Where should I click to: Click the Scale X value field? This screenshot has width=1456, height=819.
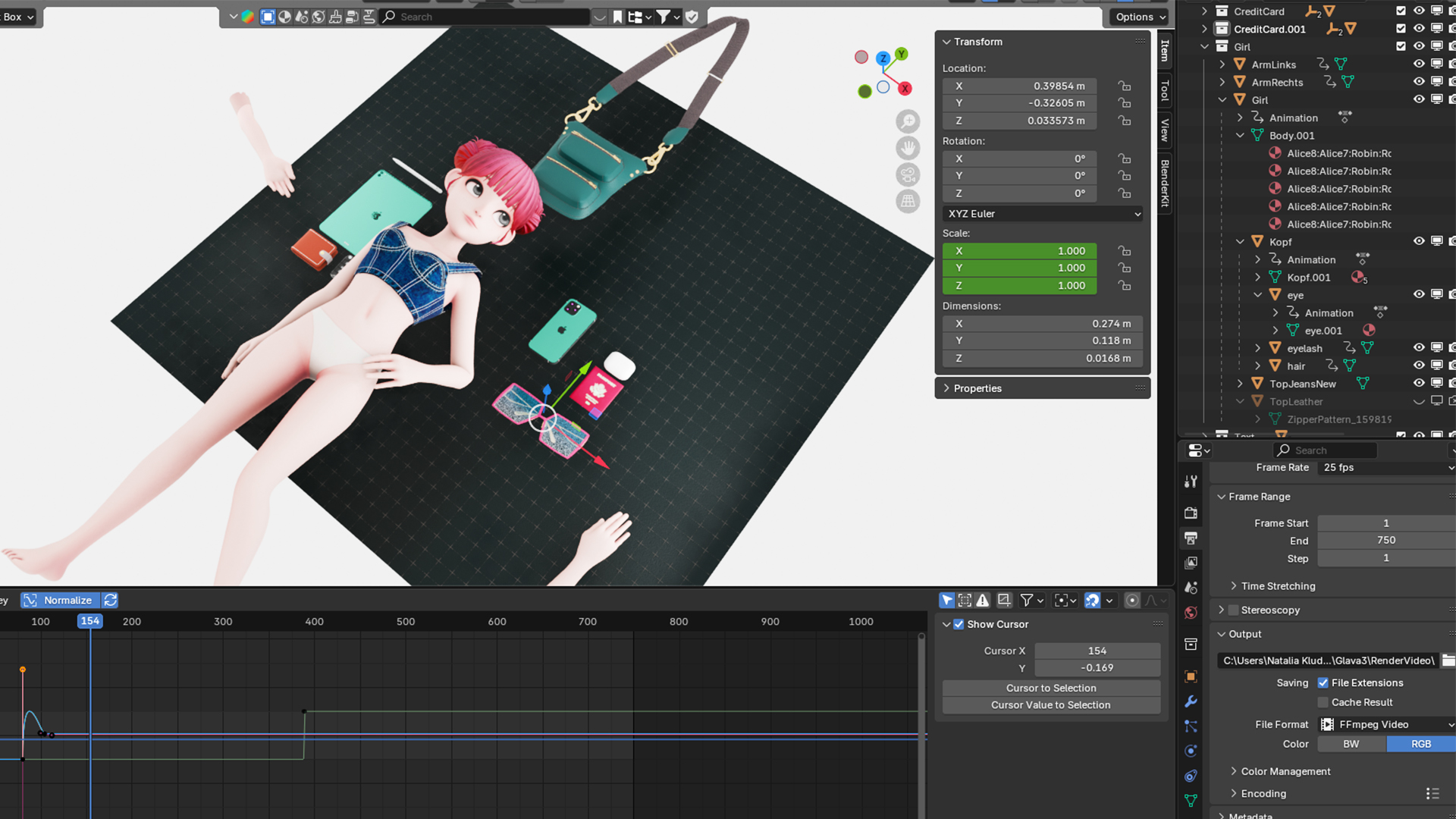1020,251
